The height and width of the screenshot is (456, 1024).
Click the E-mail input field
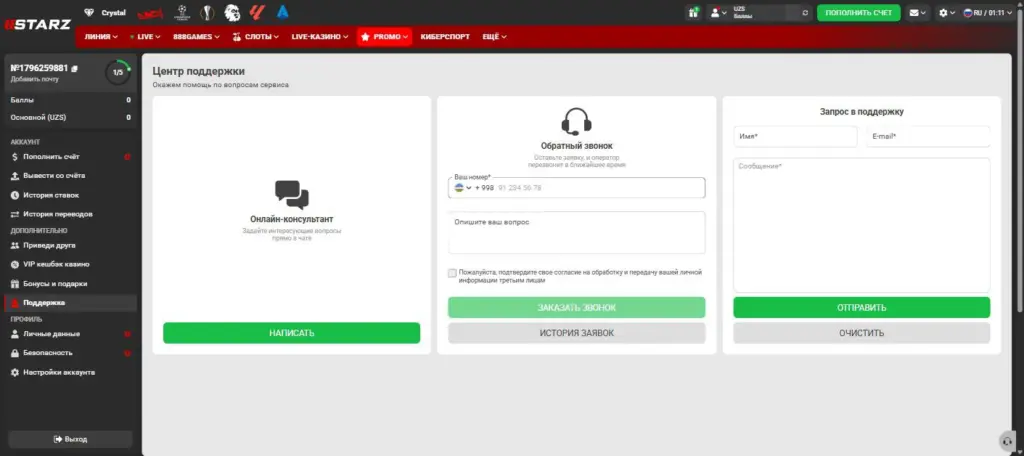pyautogui.click(x=928, y=137)
